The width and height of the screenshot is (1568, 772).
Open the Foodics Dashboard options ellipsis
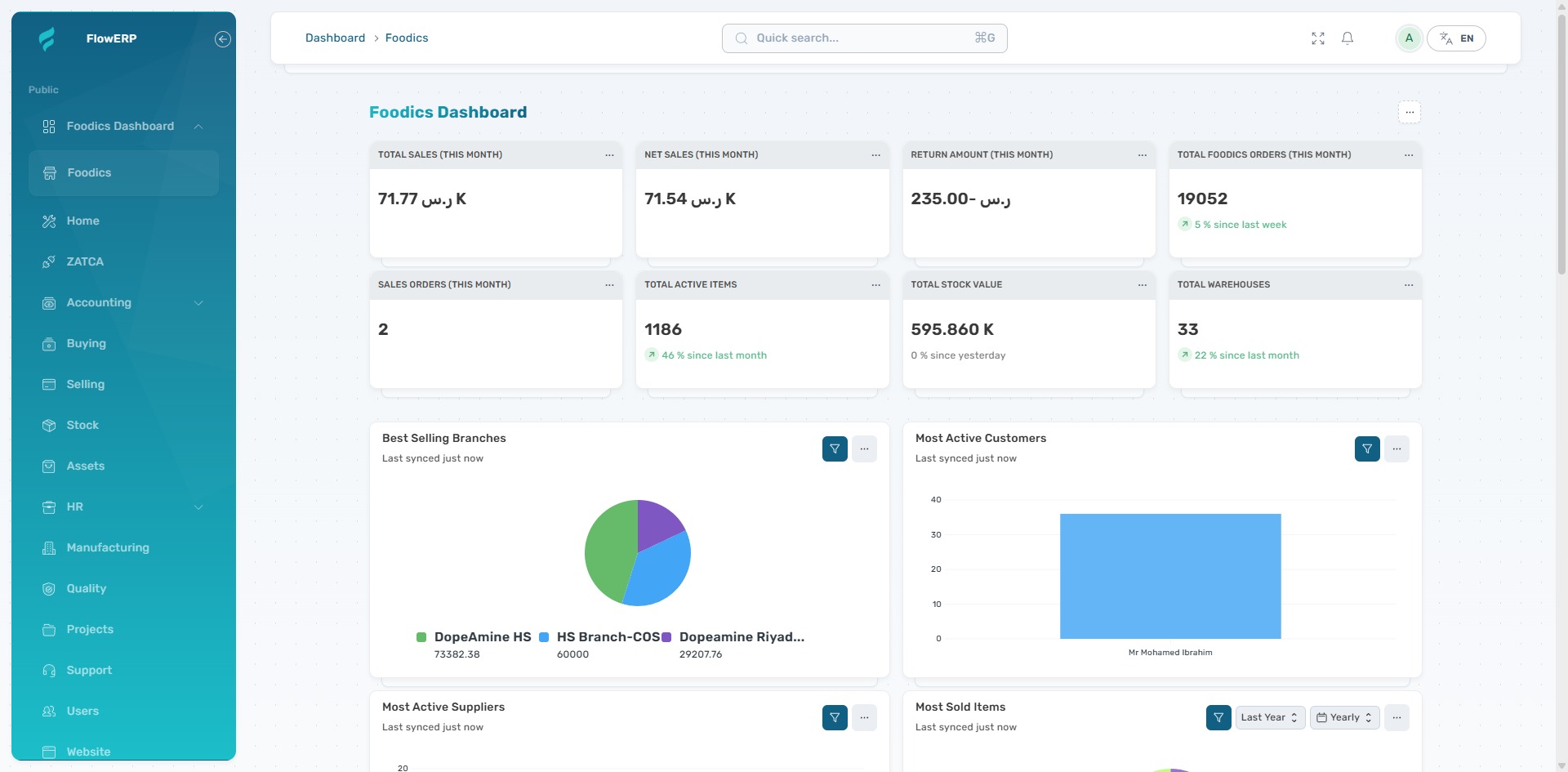(x=1410, y=112)
